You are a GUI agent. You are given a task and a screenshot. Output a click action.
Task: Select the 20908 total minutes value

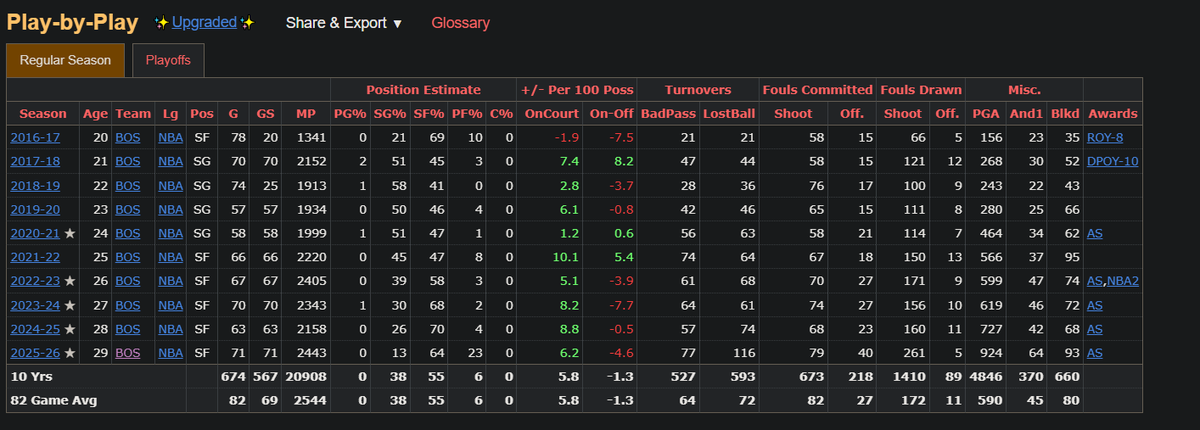306,378
